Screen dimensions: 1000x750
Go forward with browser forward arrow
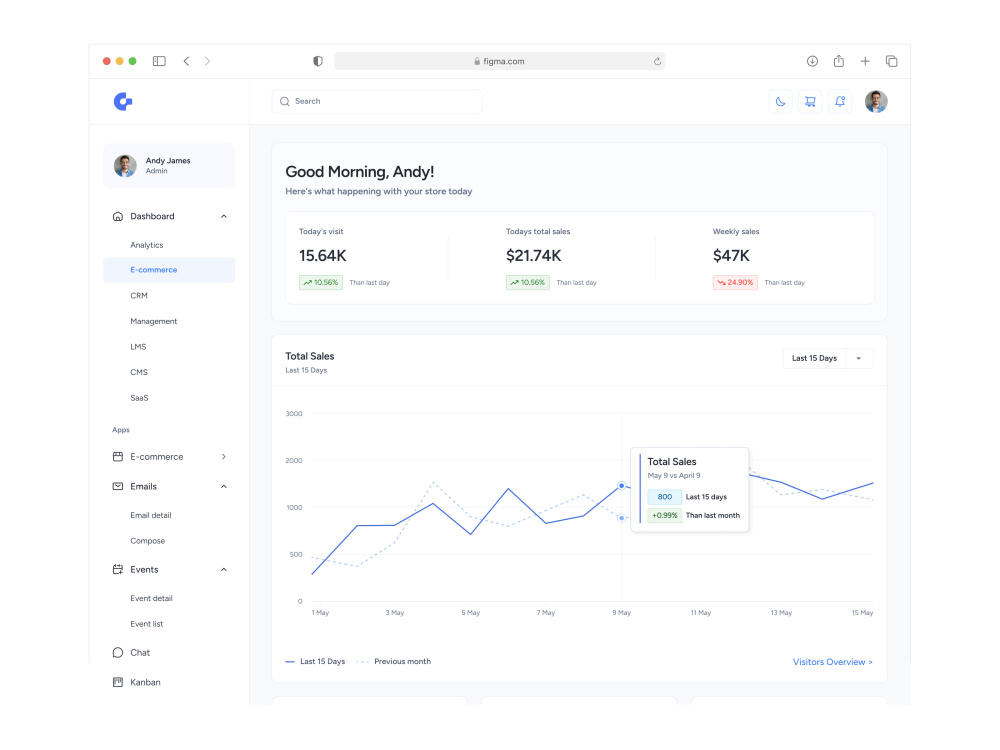coord(207,61)
